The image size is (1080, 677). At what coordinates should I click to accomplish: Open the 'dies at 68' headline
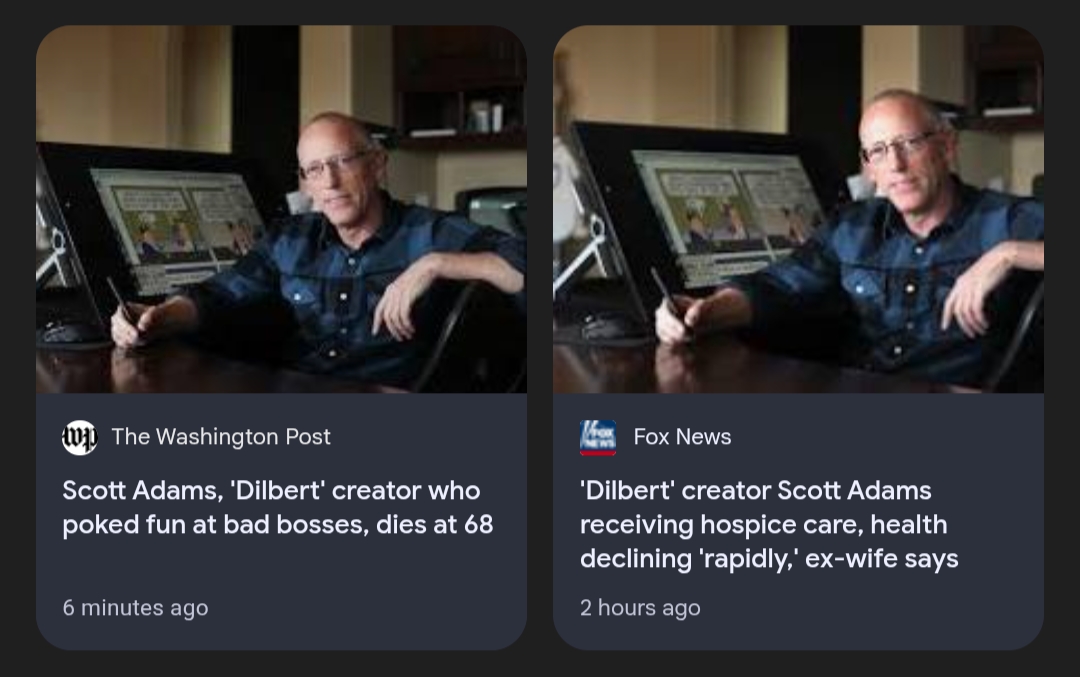click(278, 508)
